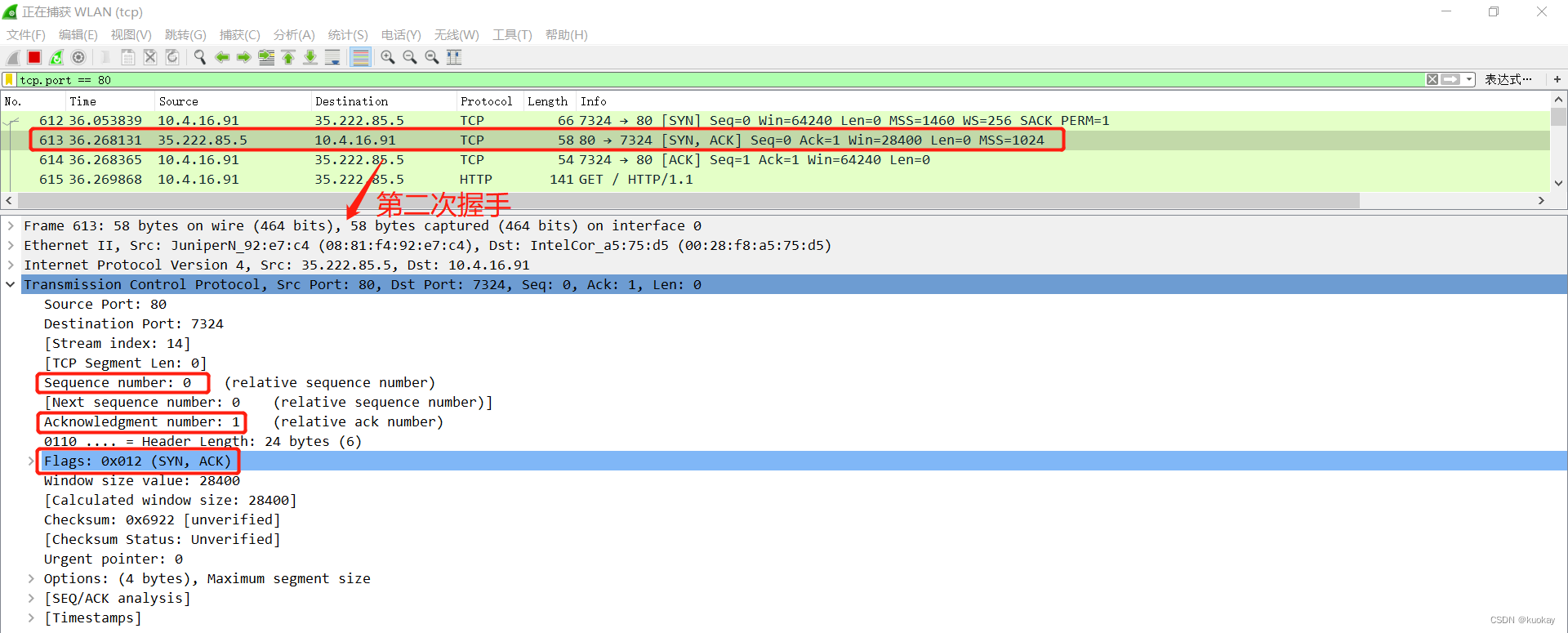This screenshot has height=633, width=1568.
Task: Expand the Ethernet II section
Action: 11,245
